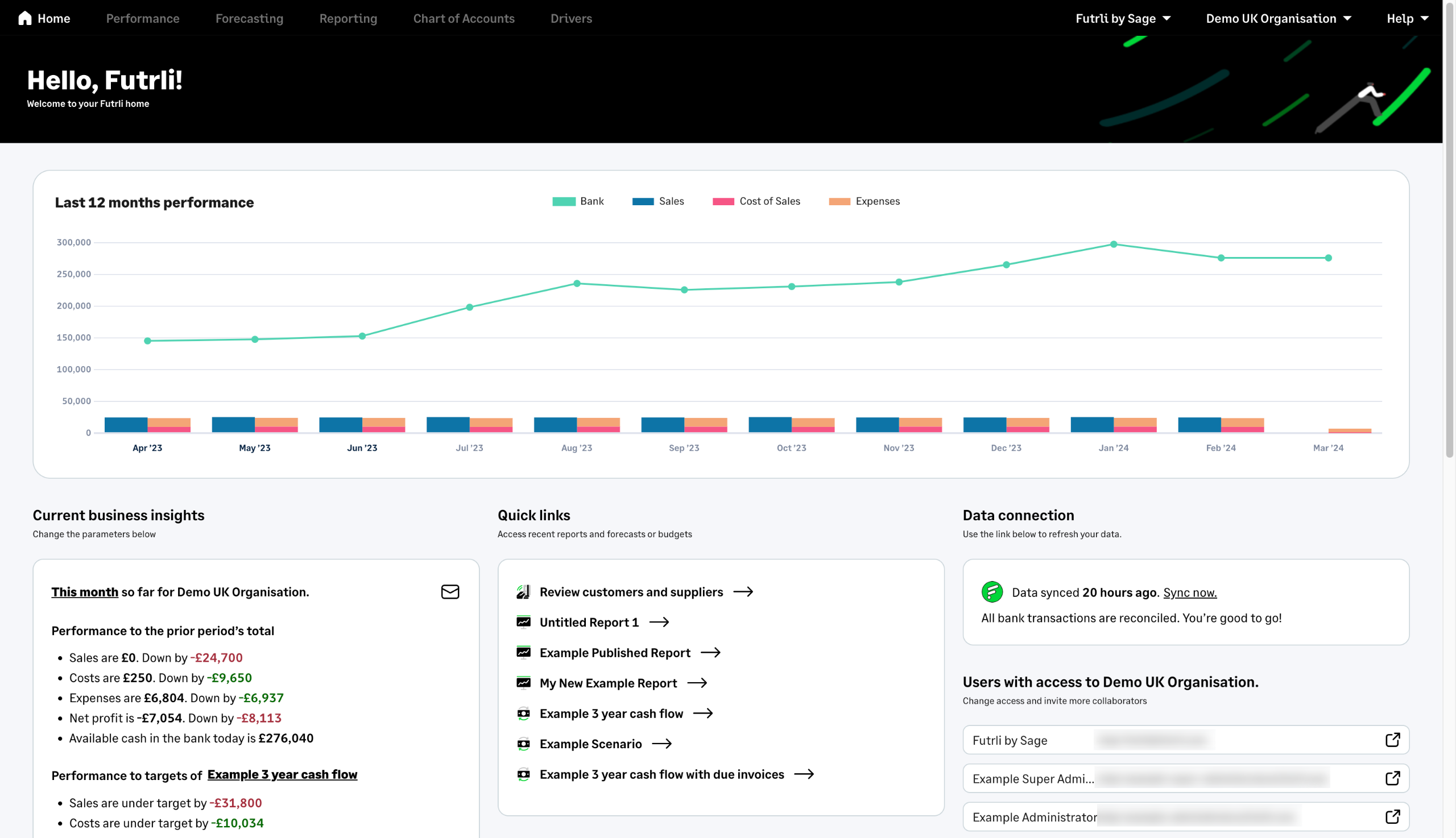Open the Demo UK Organisation dropdown

[x=1278, y=18]
